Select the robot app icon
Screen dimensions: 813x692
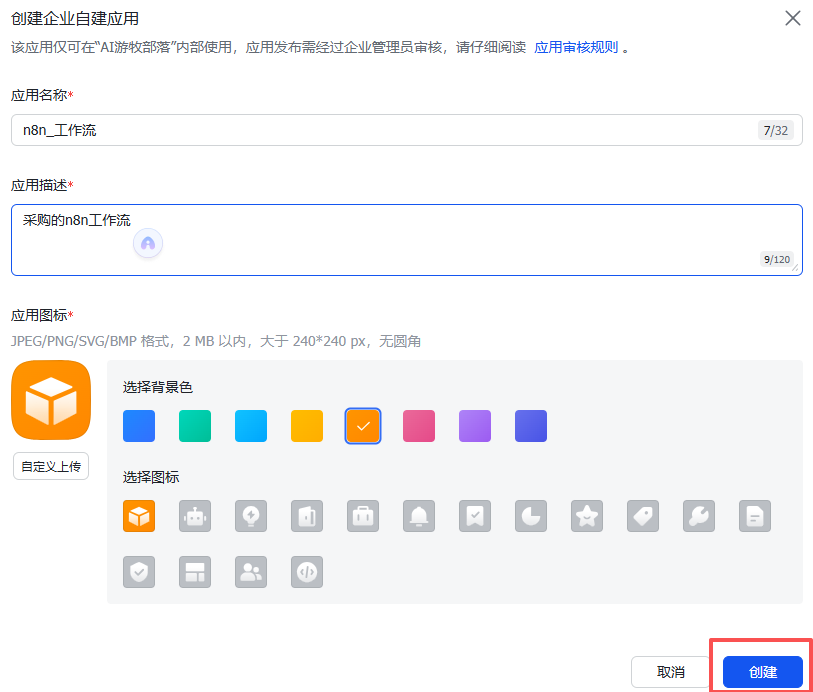click(195, 516)
